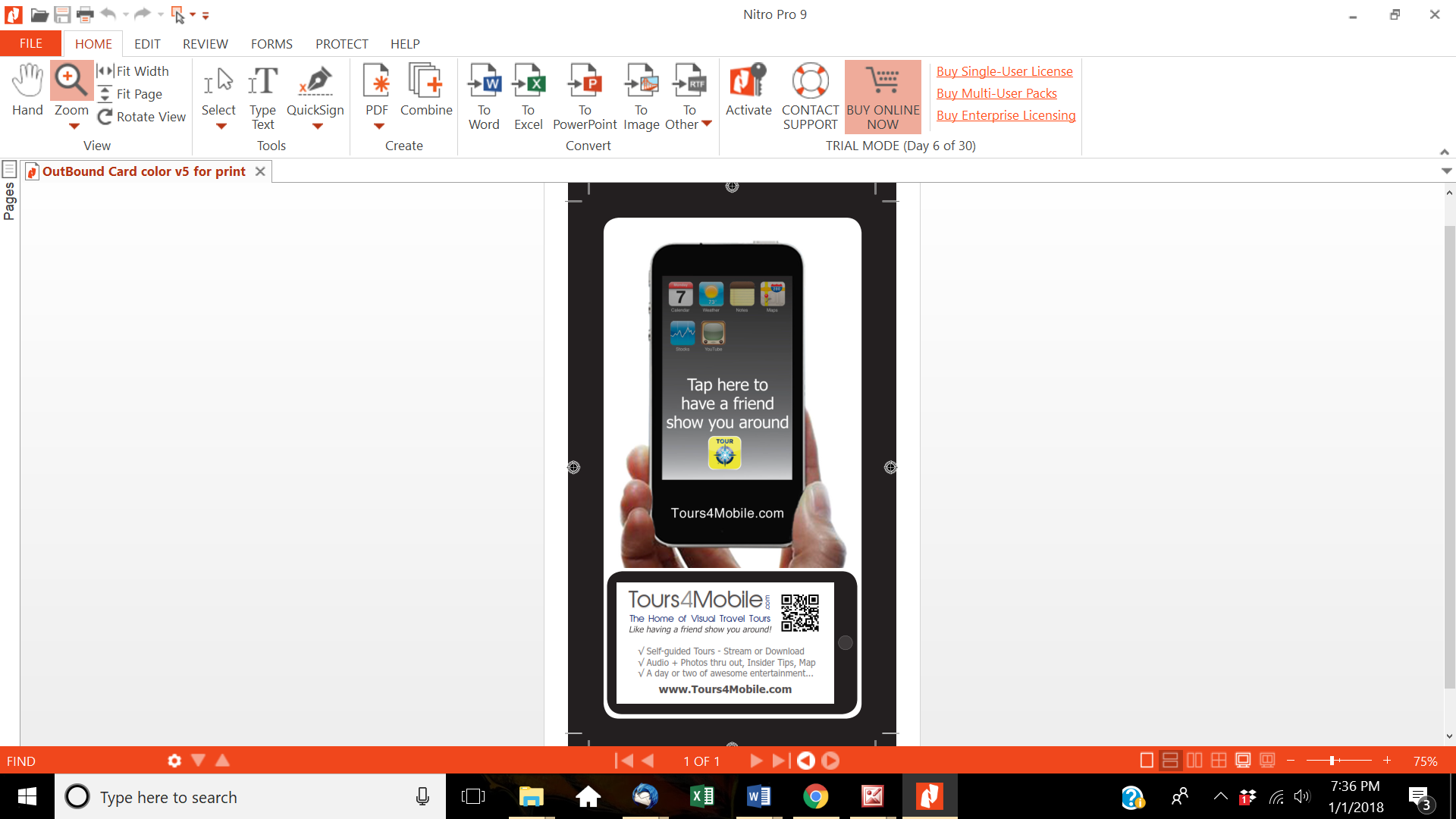The width and height of the screenshot is (1456, 819).
Task: Select the Type Text tool
Action: [x=262, y=97]
